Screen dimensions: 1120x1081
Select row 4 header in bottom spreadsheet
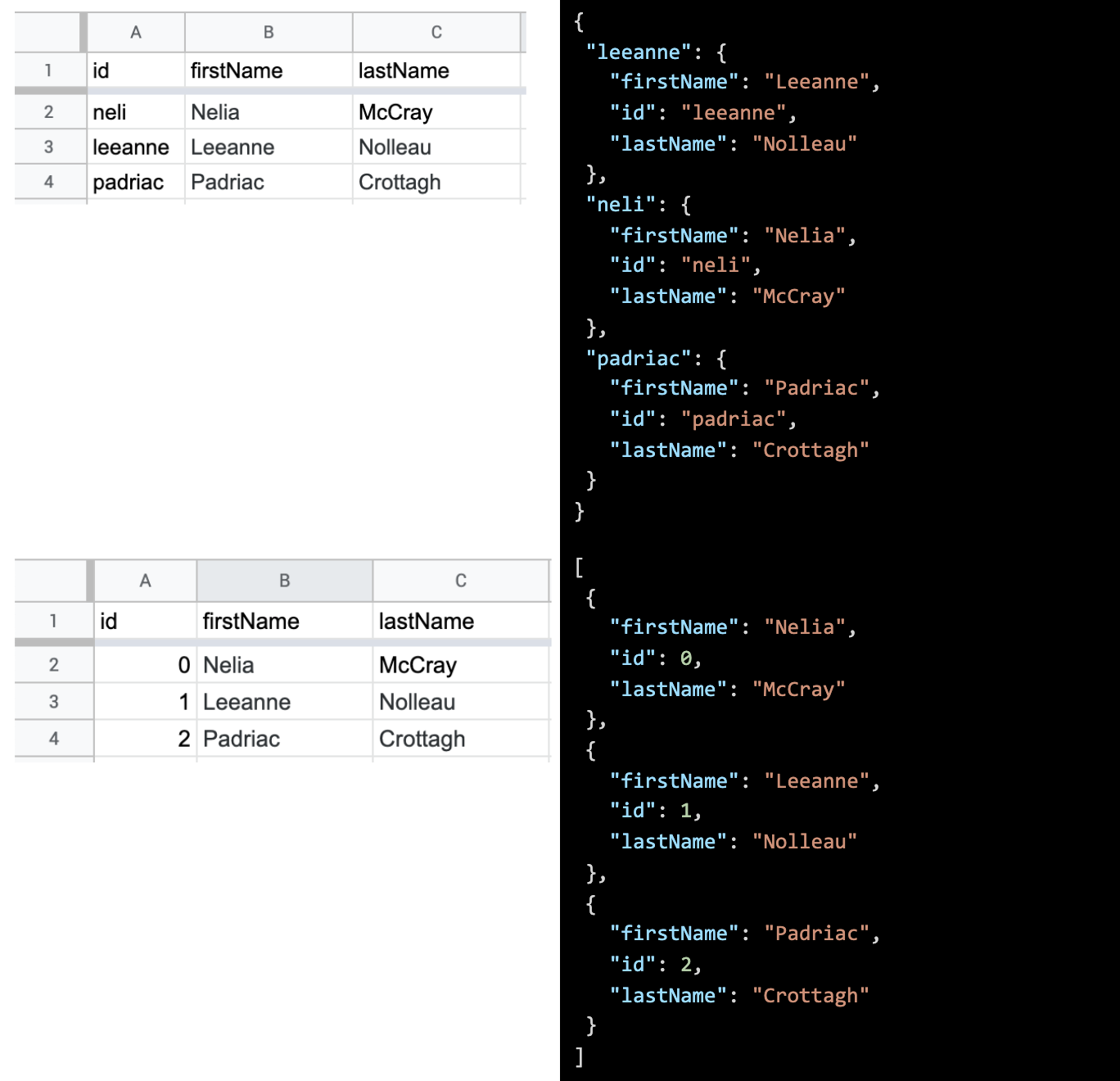(x=53, y=739)
